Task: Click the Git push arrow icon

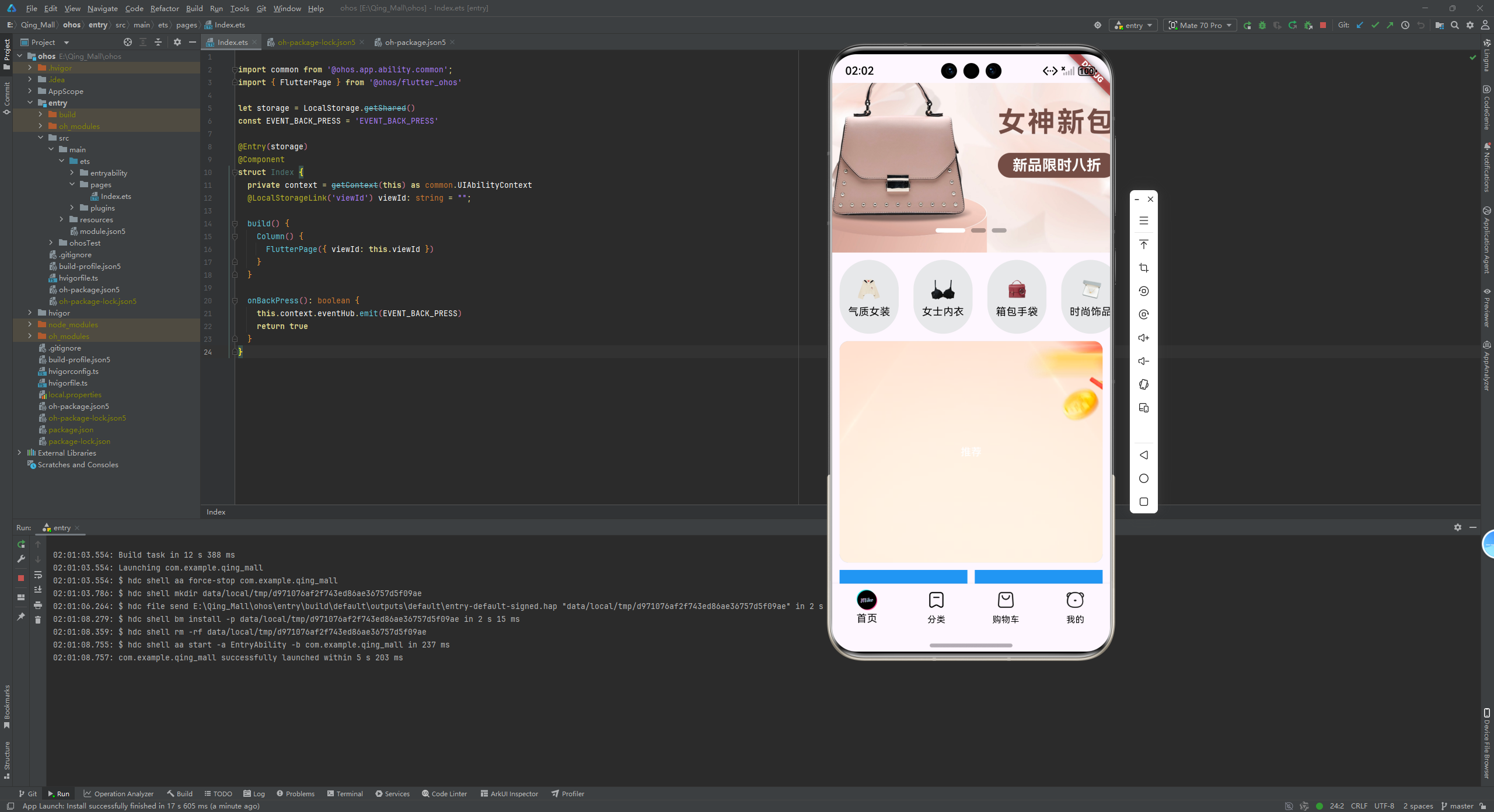Action: [x=1390, y=25]
